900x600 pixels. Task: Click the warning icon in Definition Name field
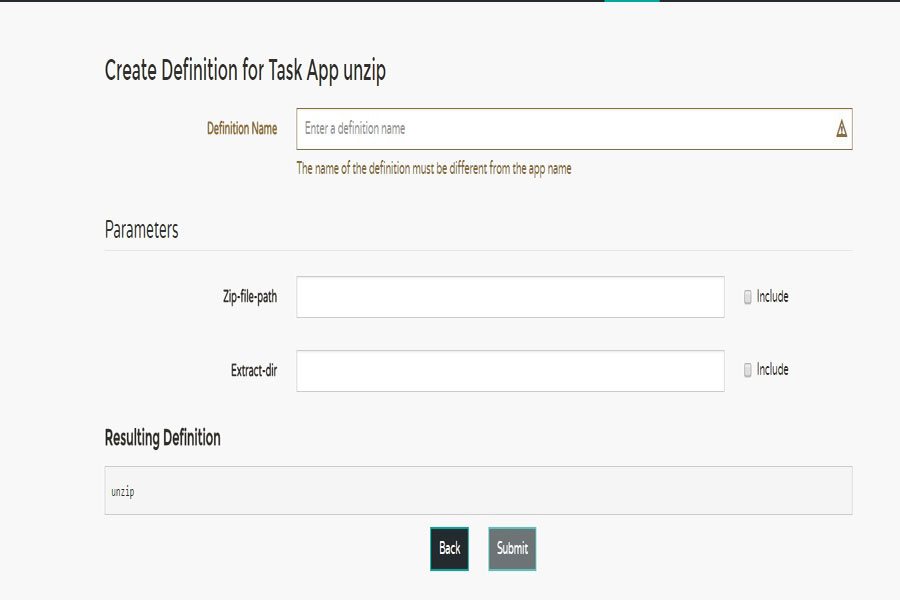point(841,129)
